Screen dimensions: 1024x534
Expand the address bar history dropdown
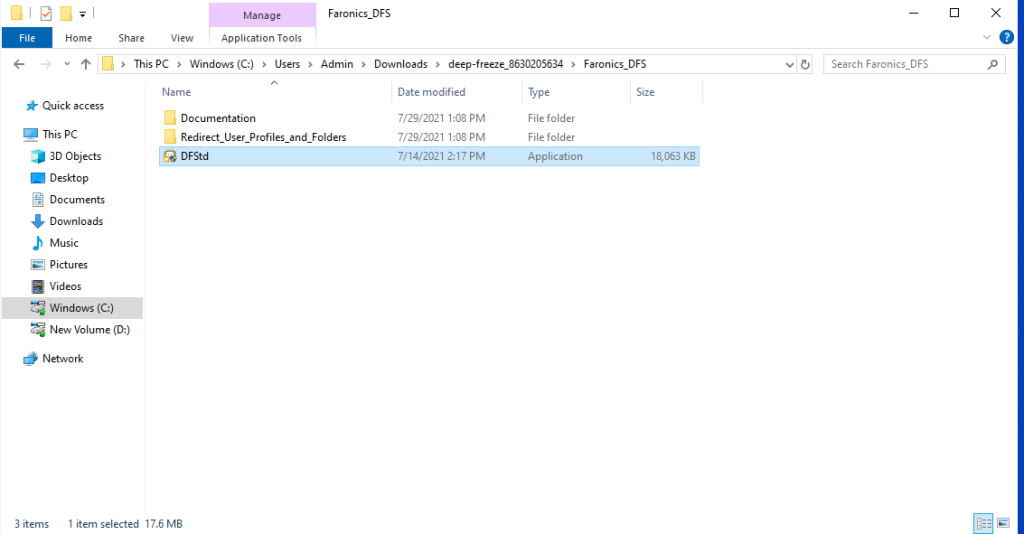785,64
